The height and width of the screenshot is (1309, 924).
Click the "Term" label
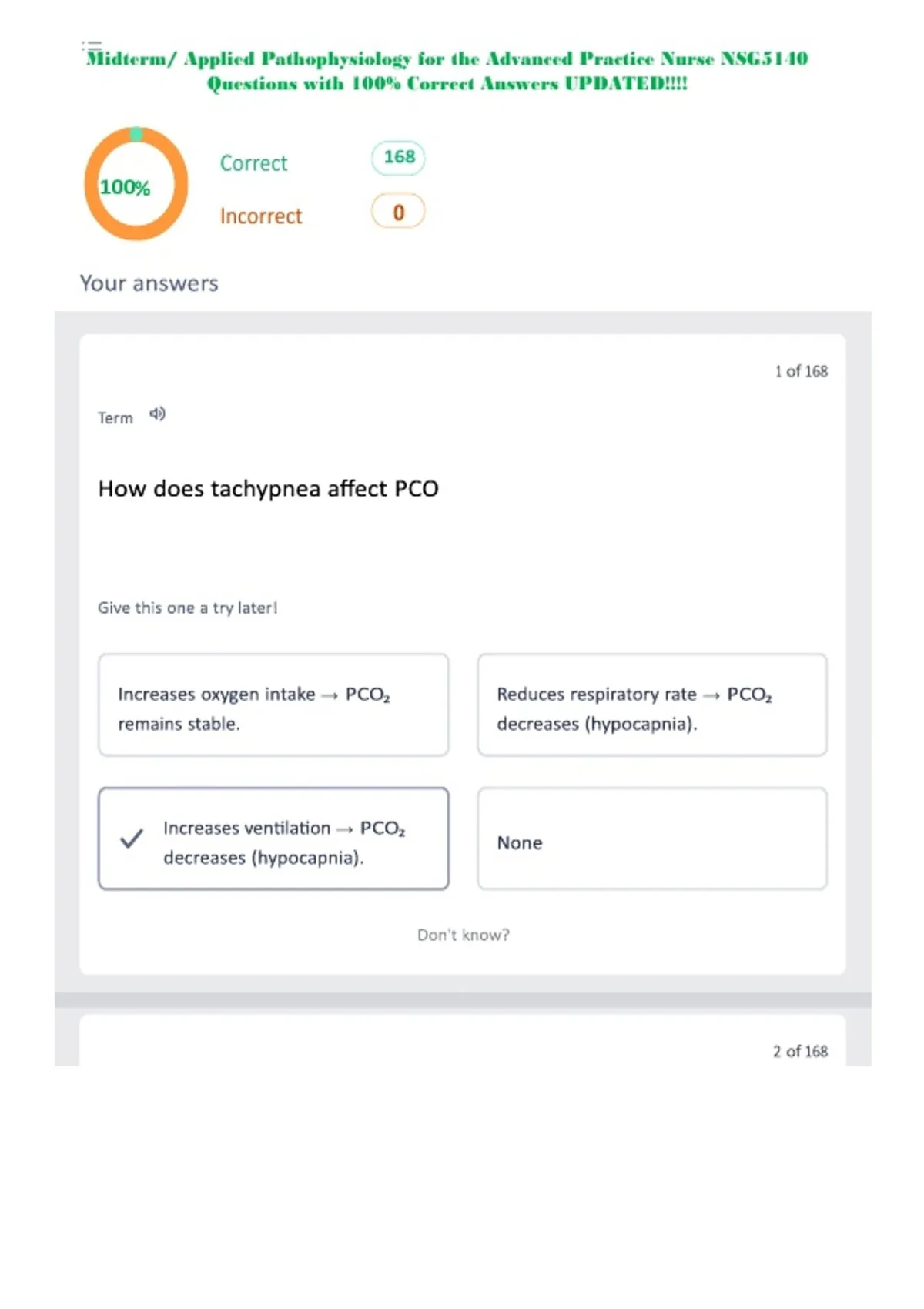115,418
